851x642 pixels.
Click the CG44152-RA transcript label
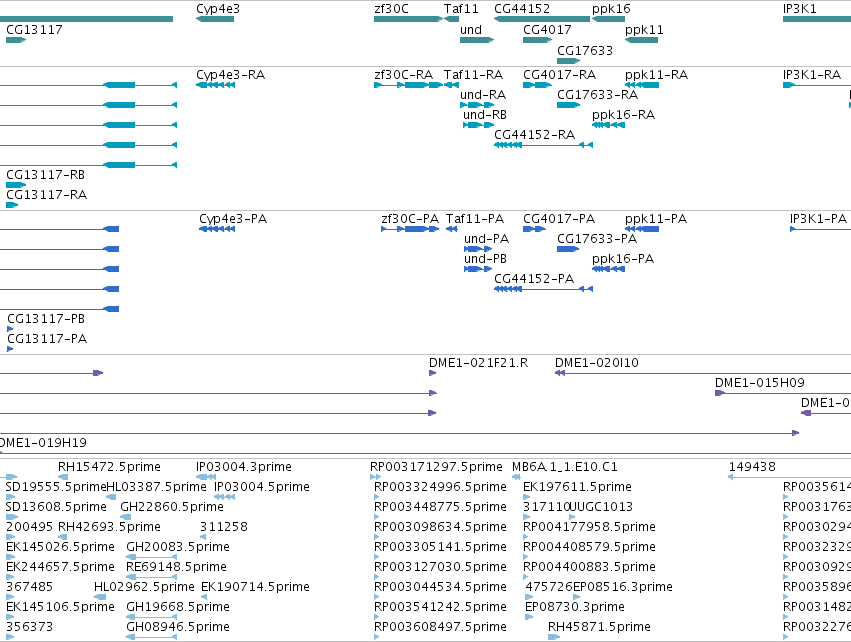[534, 134]
